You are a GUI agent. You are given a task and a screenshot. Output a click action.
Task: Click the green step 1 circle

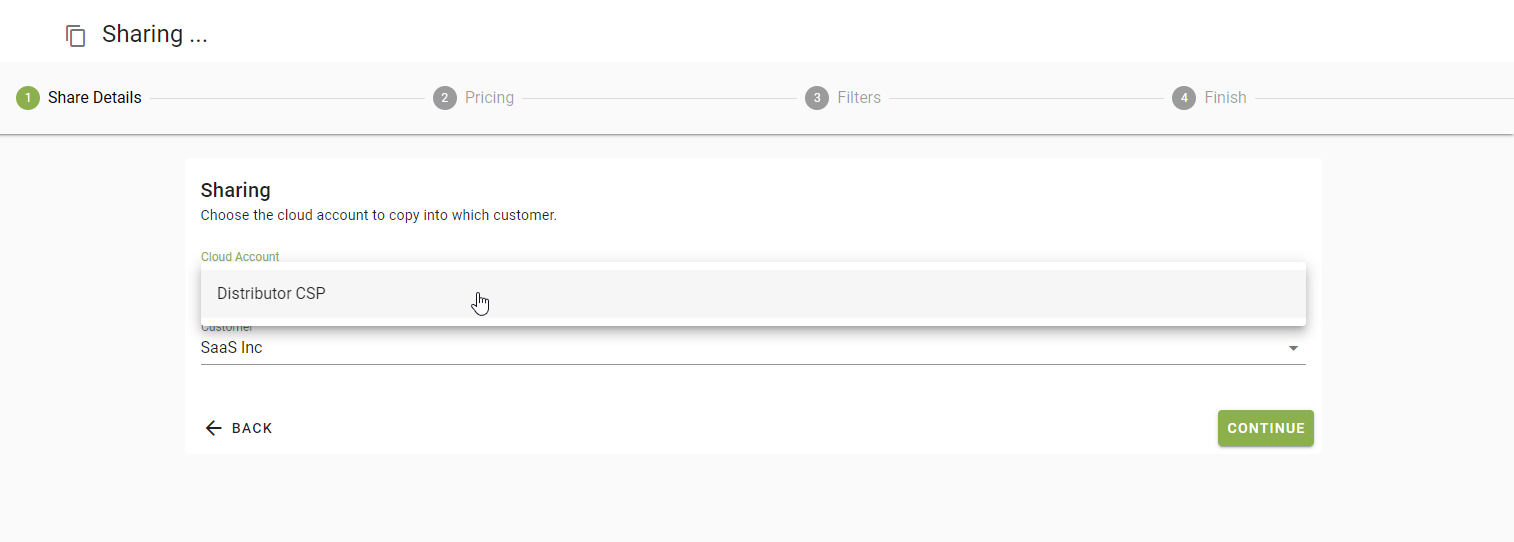click(x=28, y=98)
